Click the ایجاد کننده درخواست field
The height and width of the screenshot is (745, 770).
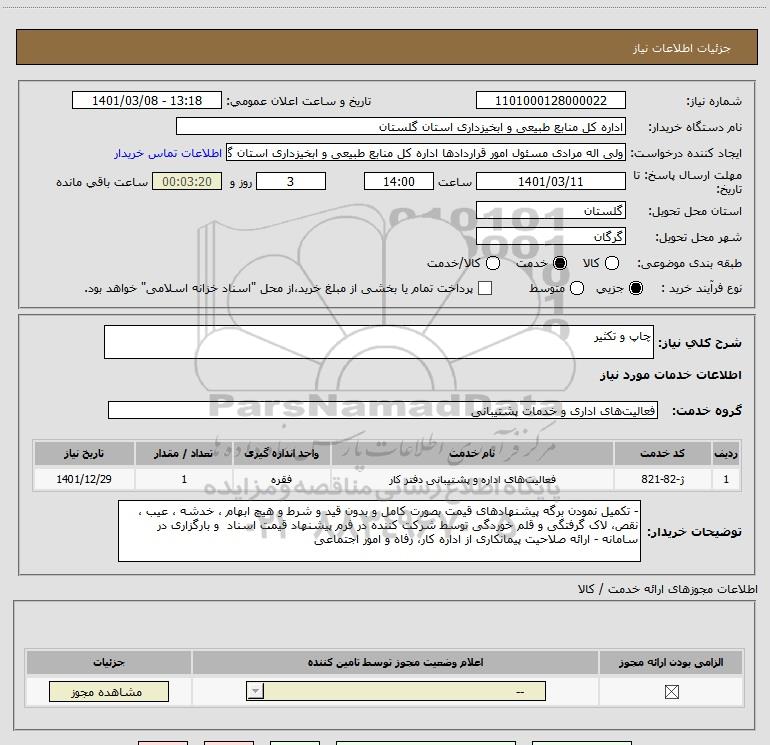click(426, 153)
